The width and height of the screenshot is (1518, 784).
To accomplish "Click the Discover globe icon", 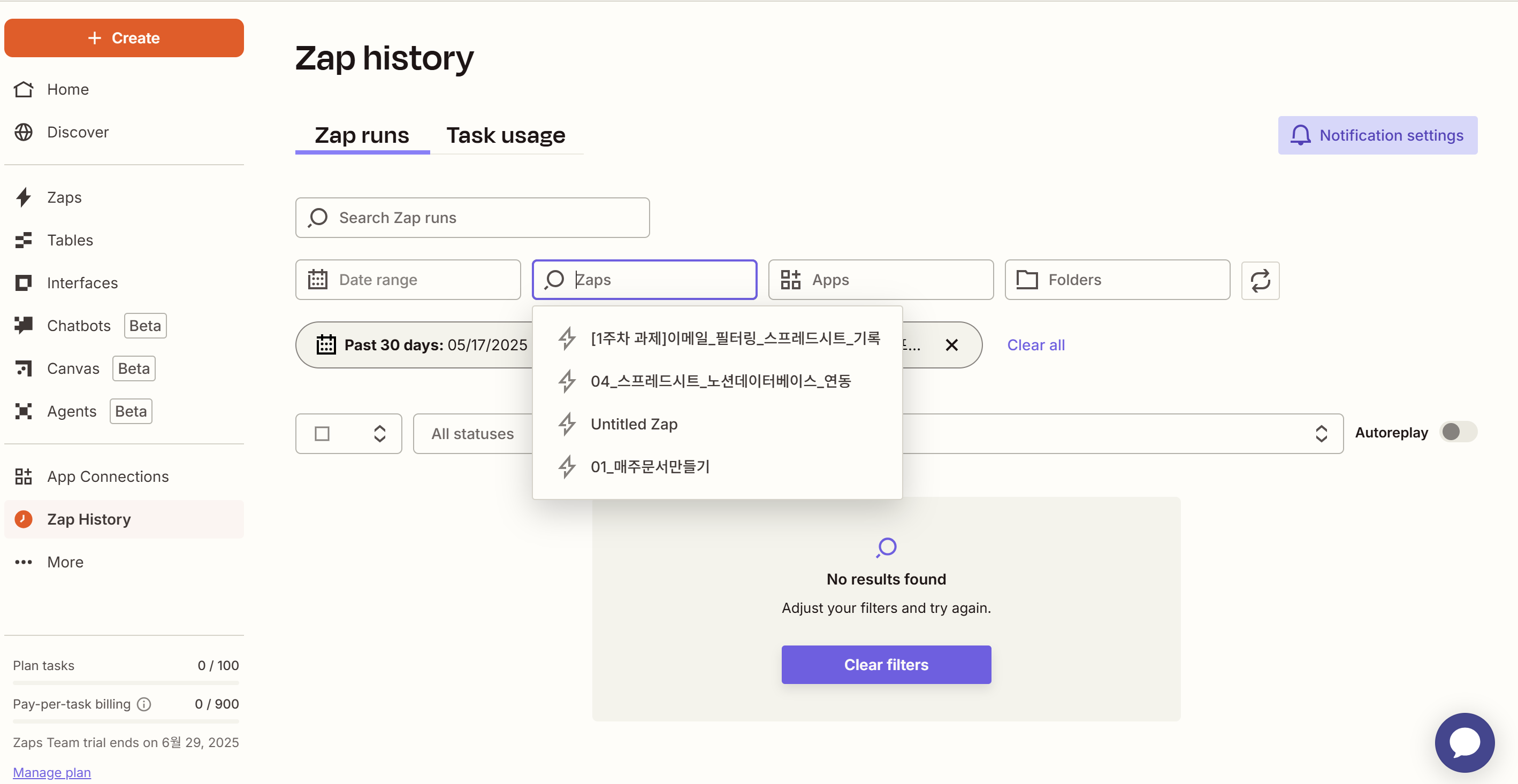I will (24, 132).
